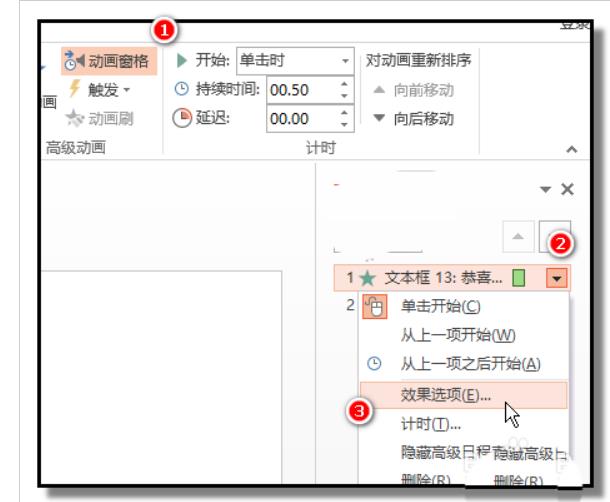Select 效果选项 from the context menu
The image size is (610, 502).
pyautogui.click(x=445, y=394)
